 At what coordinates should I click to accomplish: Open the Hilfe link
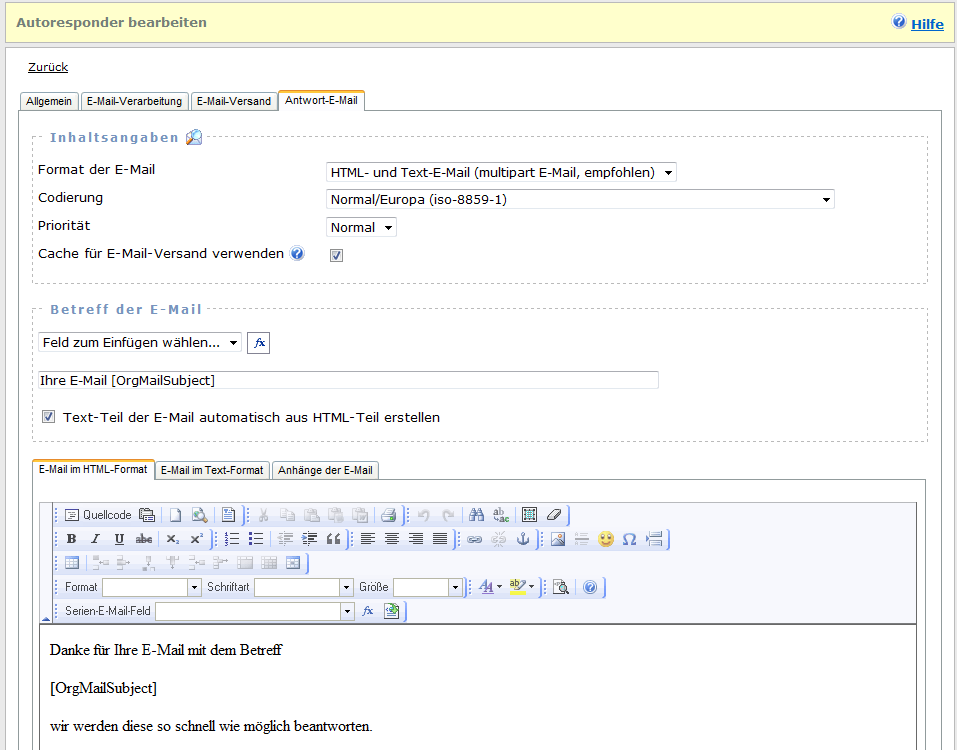[926, 24]
